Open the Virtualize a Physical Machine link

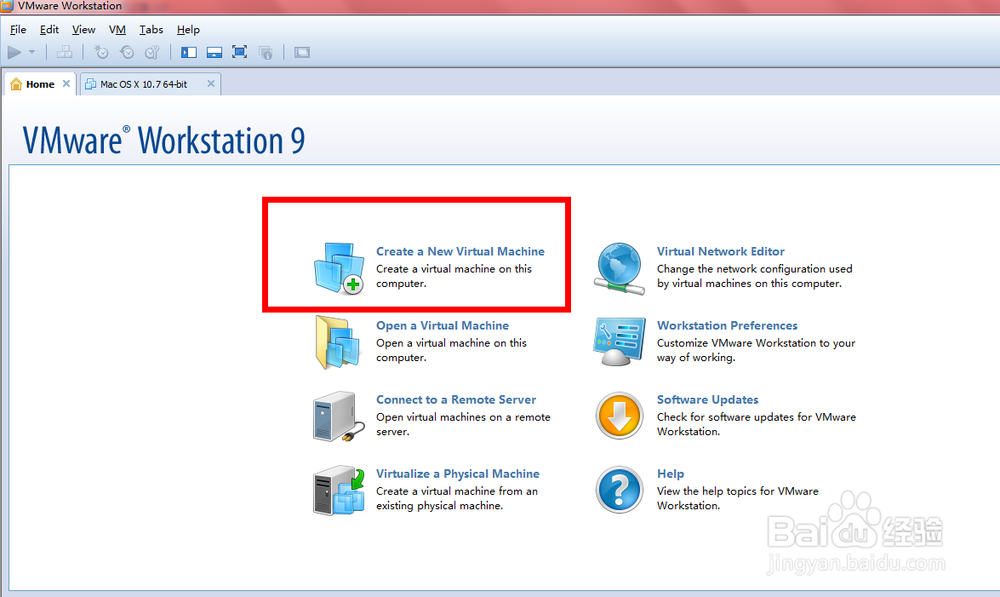[458, 474]
